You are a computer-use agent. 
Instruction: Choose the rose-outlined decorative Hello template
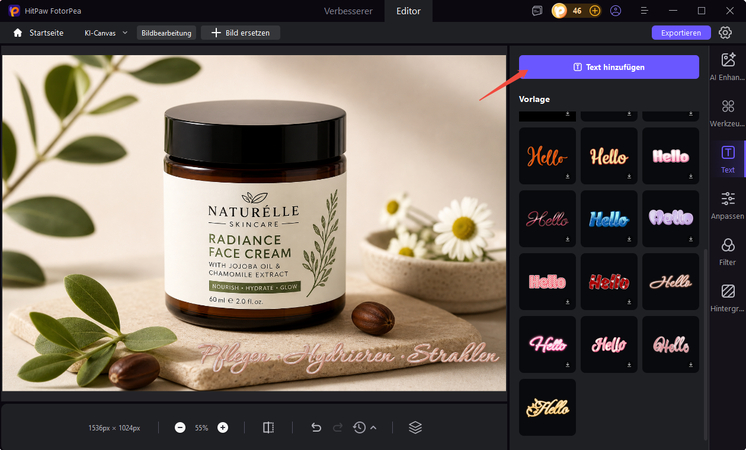pyautogui.click(x=670, y=344)
